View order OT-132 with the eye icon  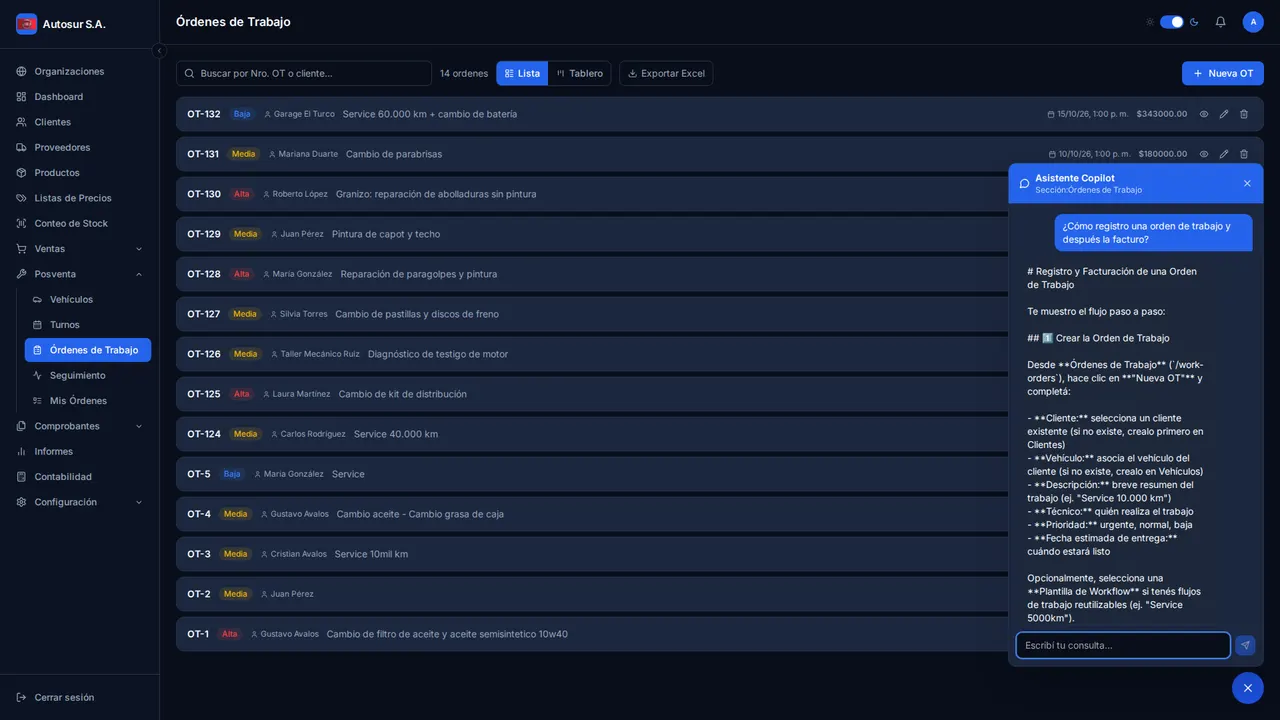point(1204,114)
